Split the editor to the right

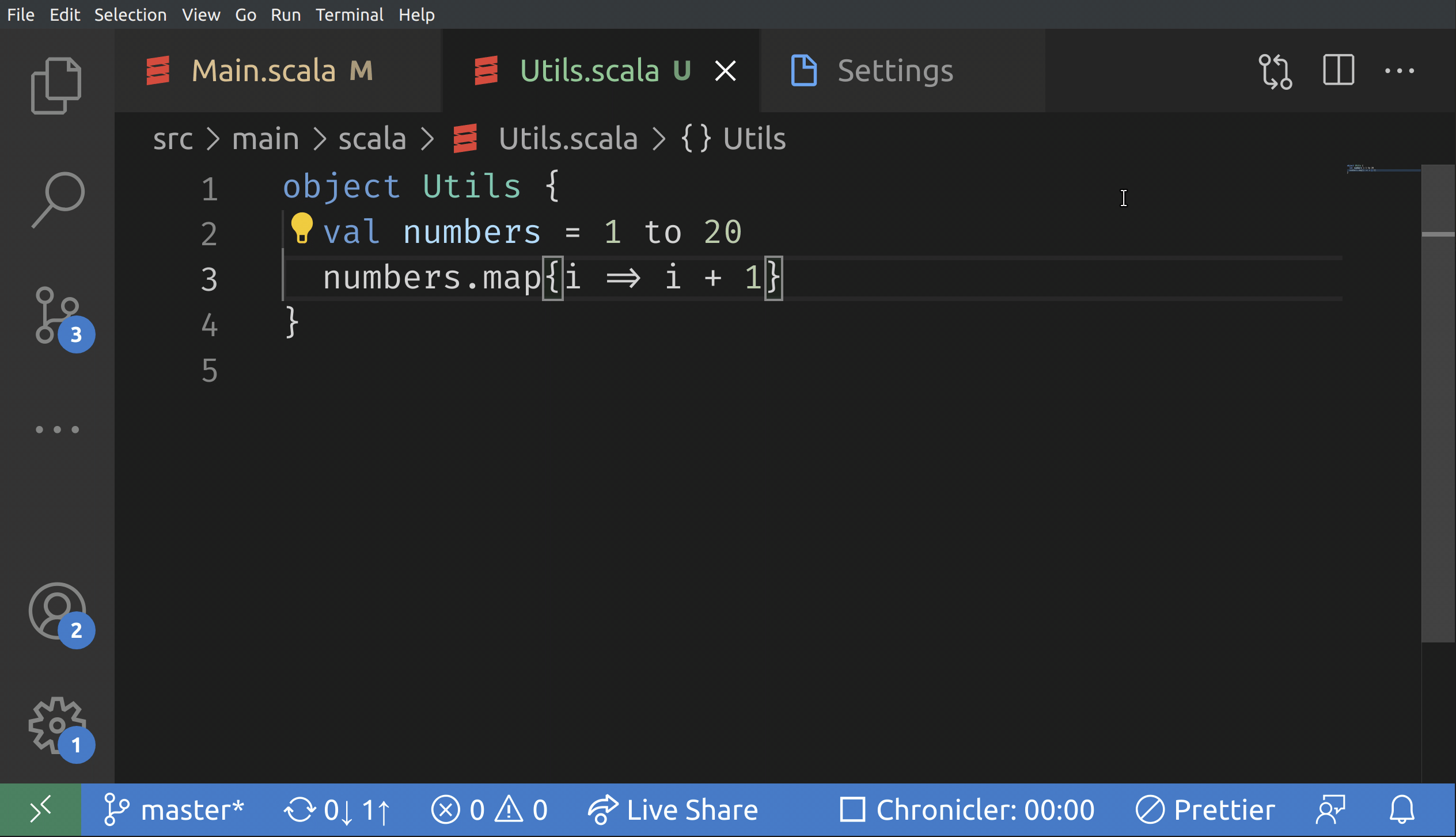point(1338,71)
